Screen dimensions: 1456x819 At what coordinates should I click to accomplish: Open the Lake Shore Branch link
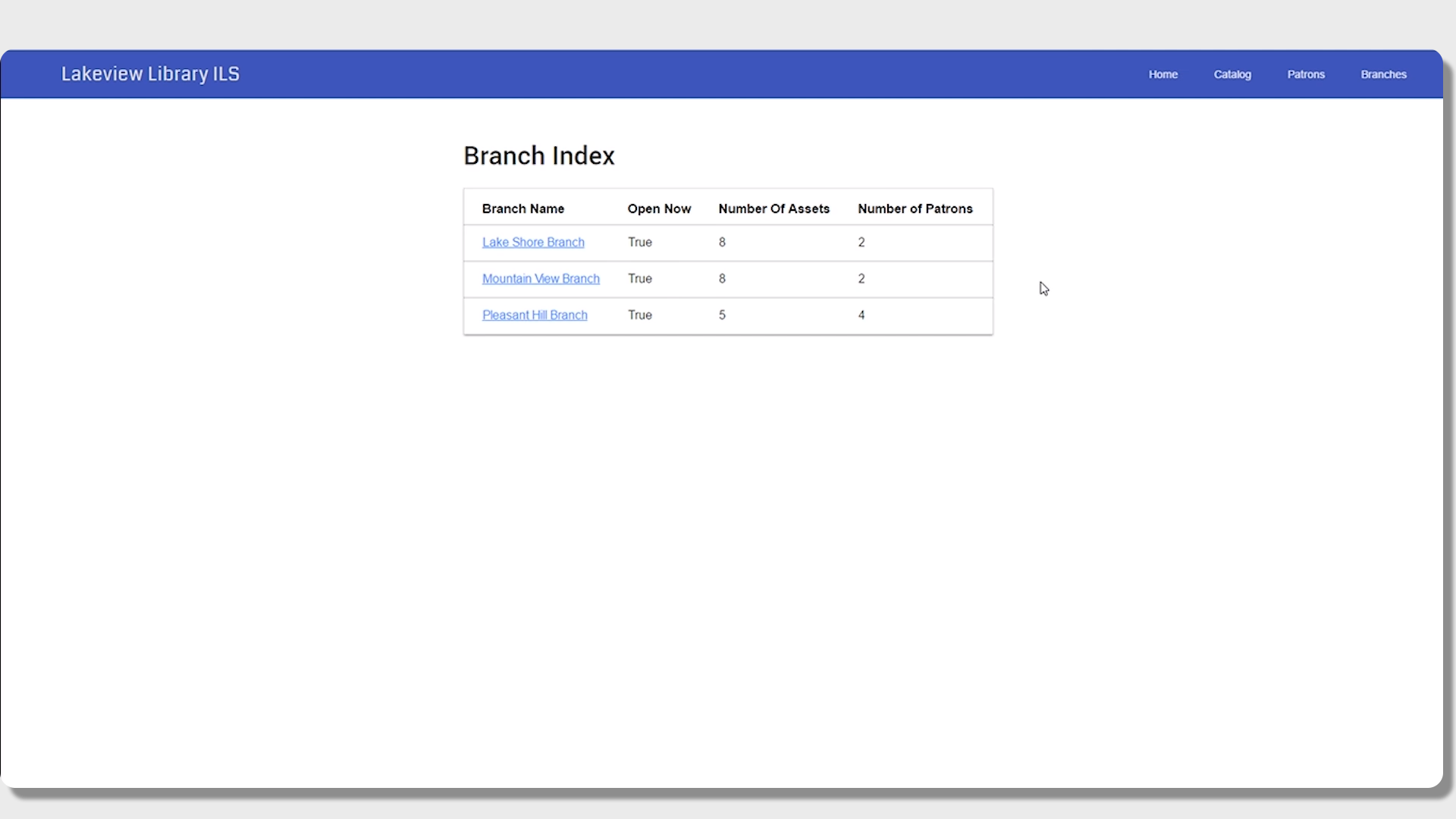[x=533, y=242]
